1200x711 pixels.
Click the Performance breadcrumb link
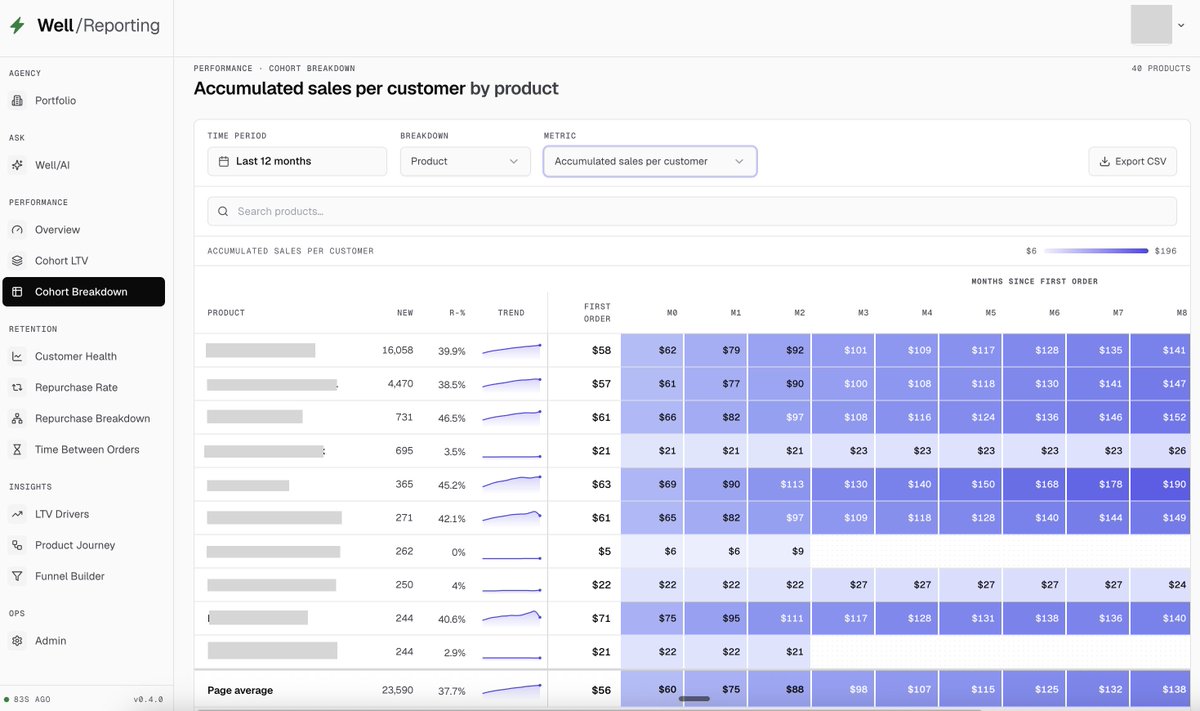tap(223, 68)
